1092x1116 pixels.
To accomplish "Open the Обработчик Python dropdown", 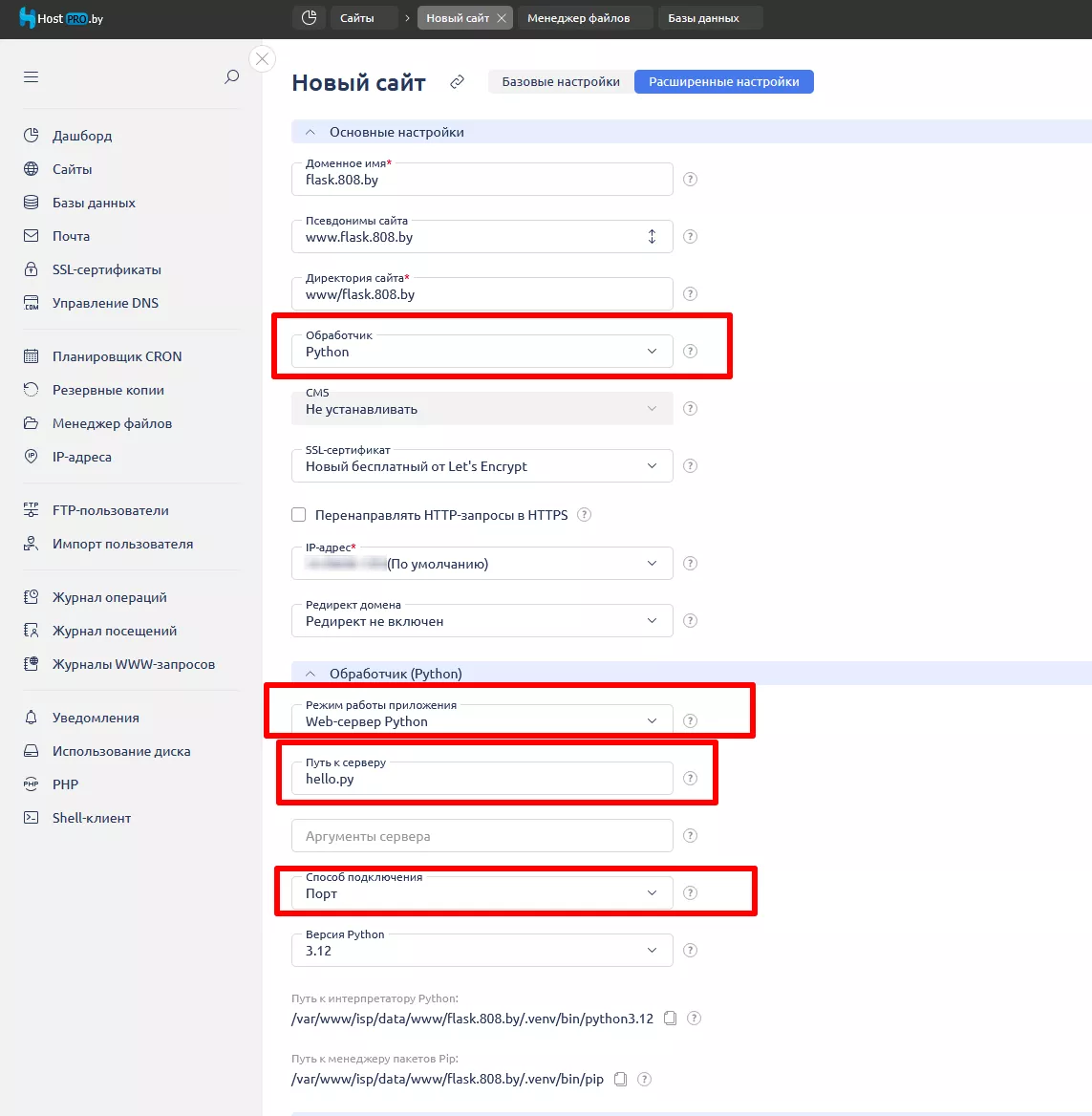I will point(482,352).
